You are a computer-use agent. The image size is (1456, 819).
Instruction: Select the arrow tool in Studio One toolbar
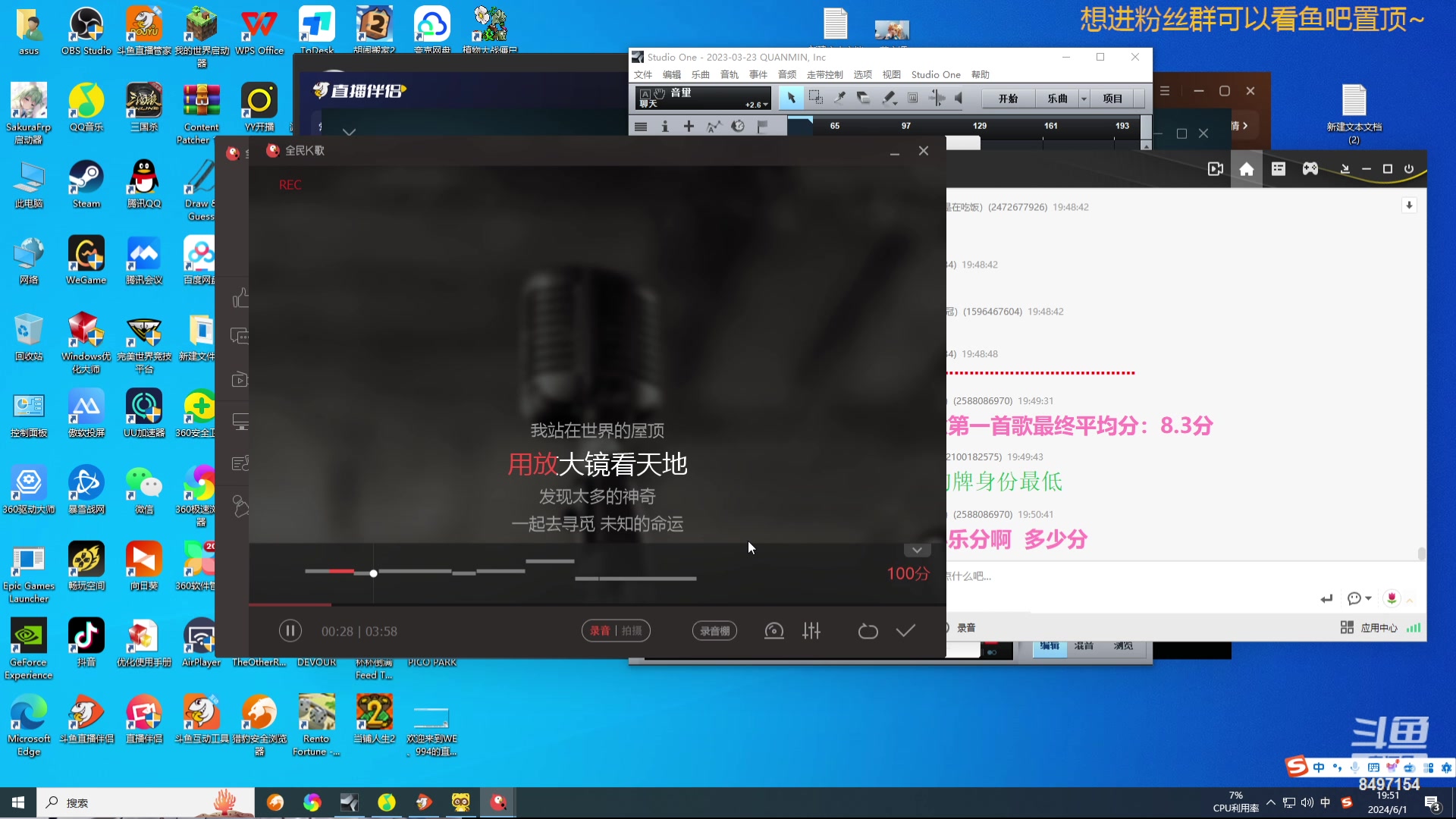[x=792, y=99]
